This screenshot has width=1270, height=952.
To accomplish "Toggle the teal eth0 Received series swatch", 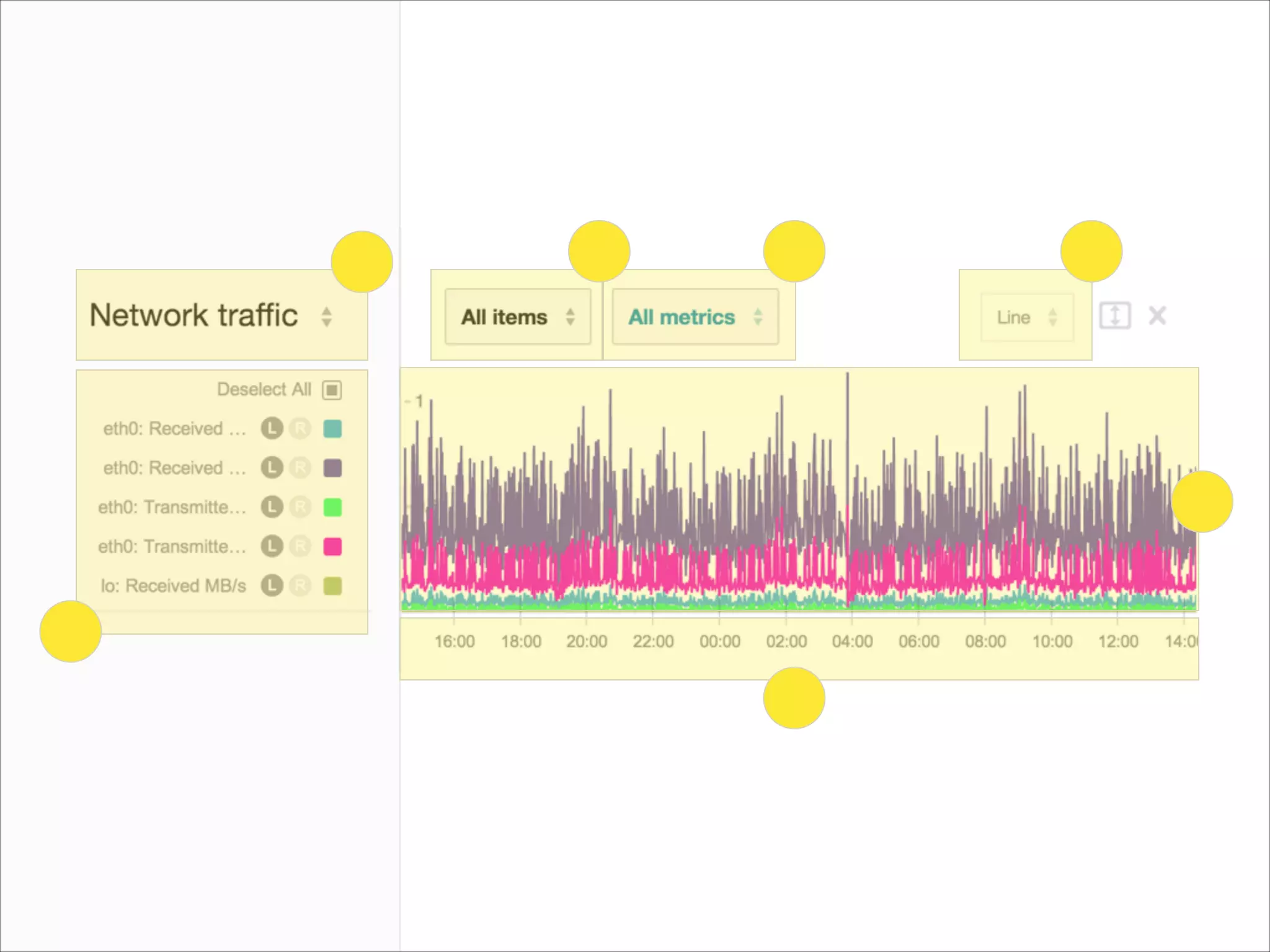I will (332, 428).
